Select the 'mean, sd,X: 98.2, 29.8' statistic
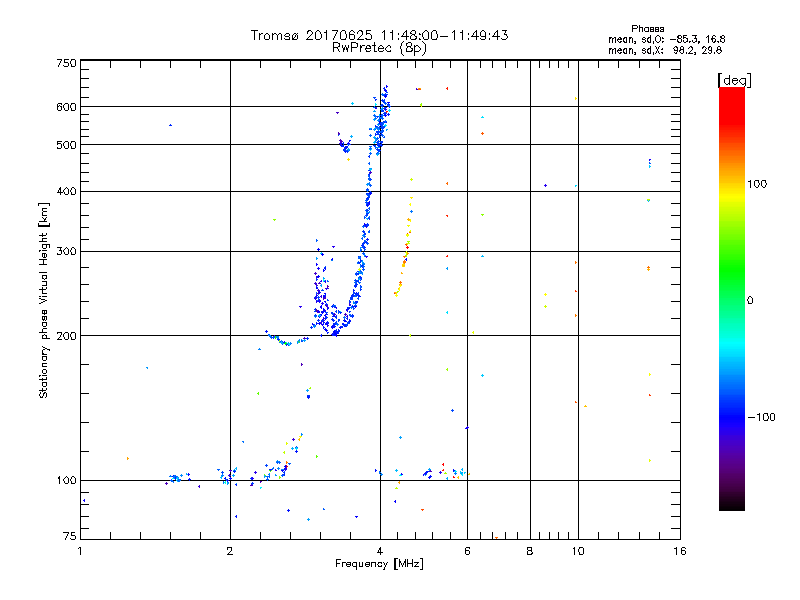800x600 pixels. [x=665, y=50]
